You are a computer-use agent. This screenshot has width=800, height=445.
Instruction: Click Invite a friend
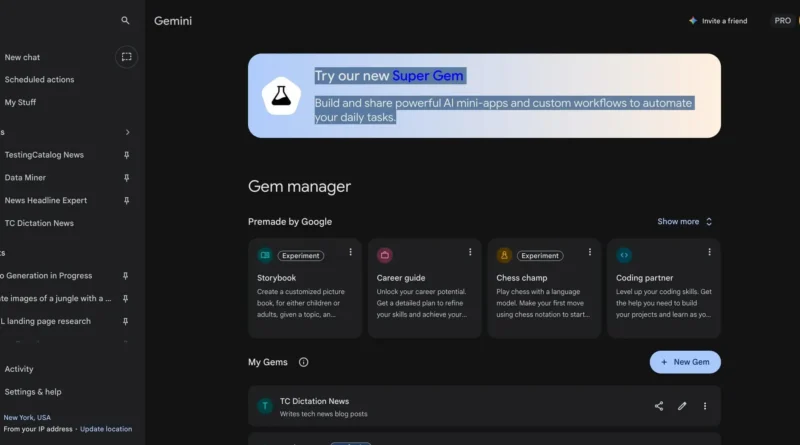[724, 21]
